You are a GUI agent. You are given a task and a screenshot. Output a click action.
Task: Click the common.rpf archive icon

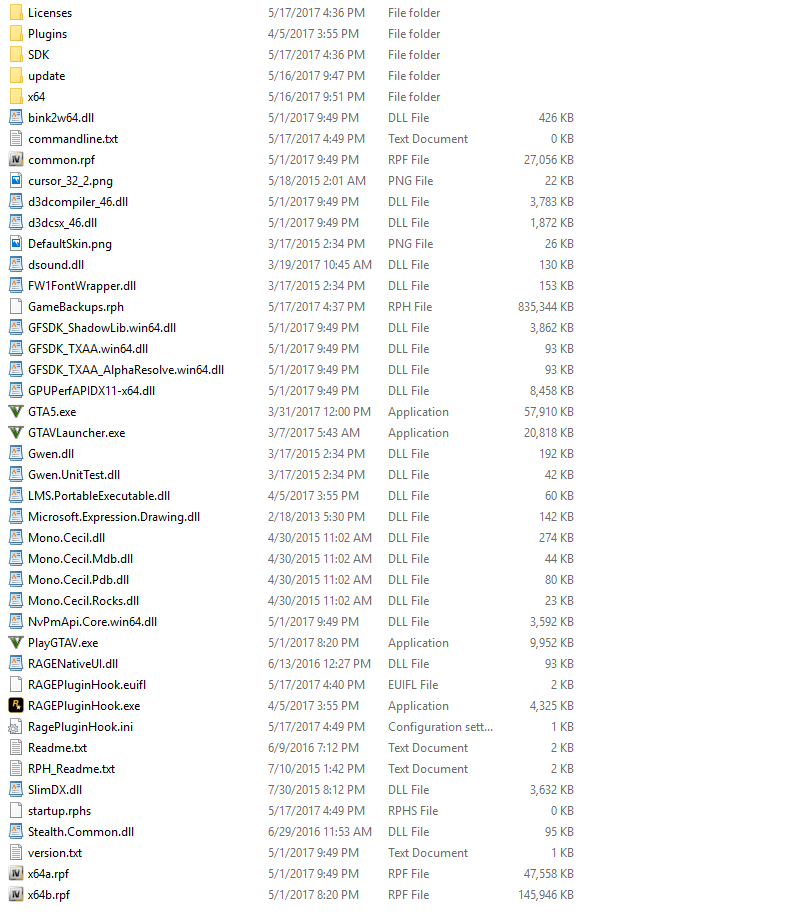pos(16,159)
